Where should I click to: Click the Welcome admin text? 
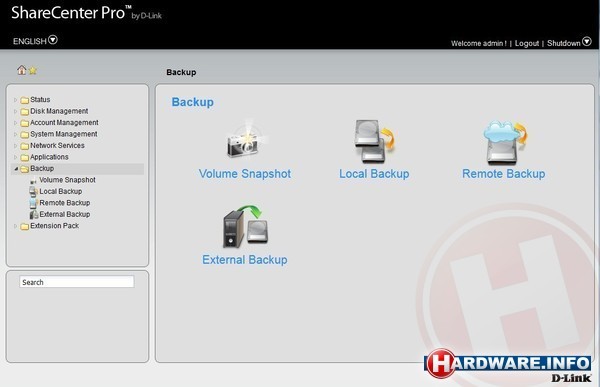(x=479, y=43)
